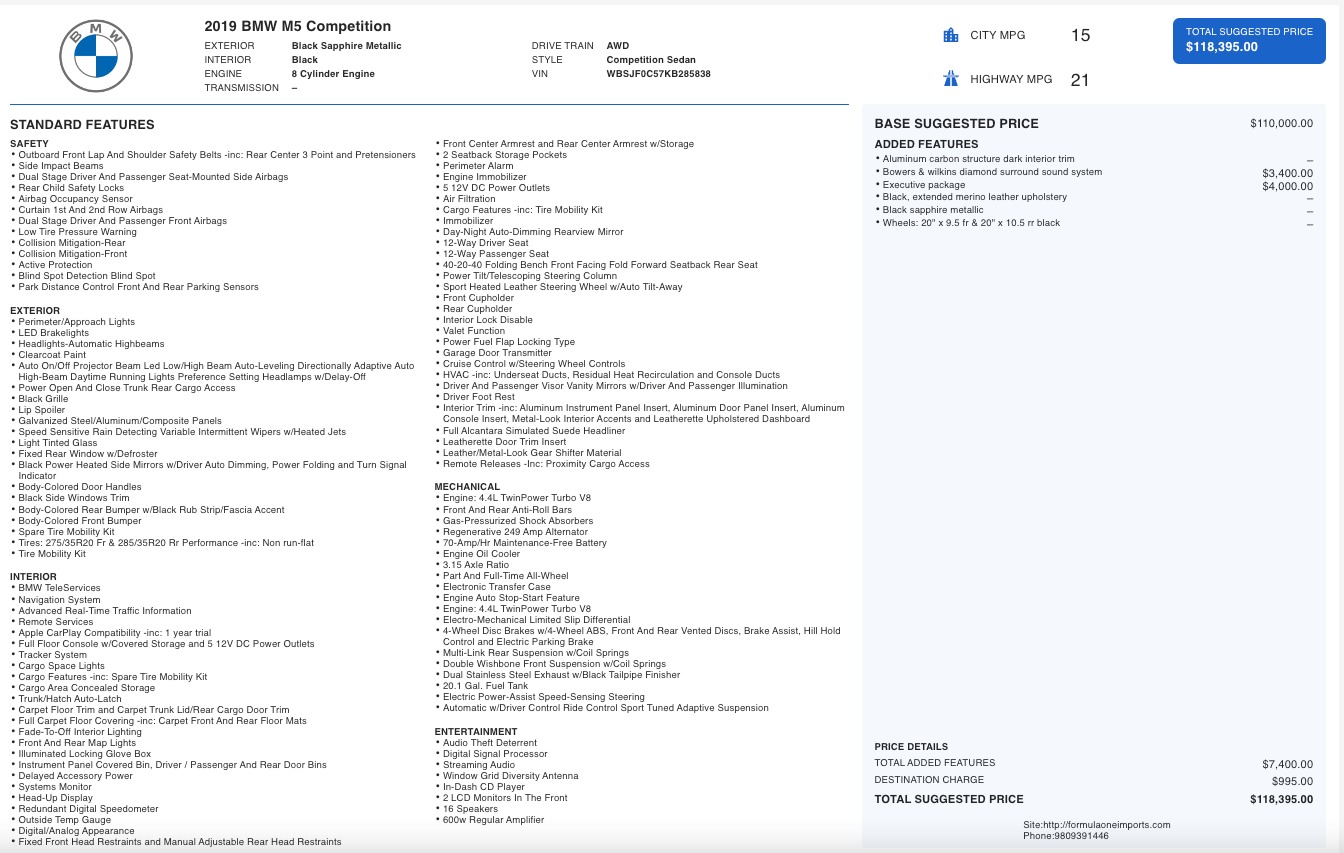Select the 2019 BMW M5 Competition title

[298, 26]
